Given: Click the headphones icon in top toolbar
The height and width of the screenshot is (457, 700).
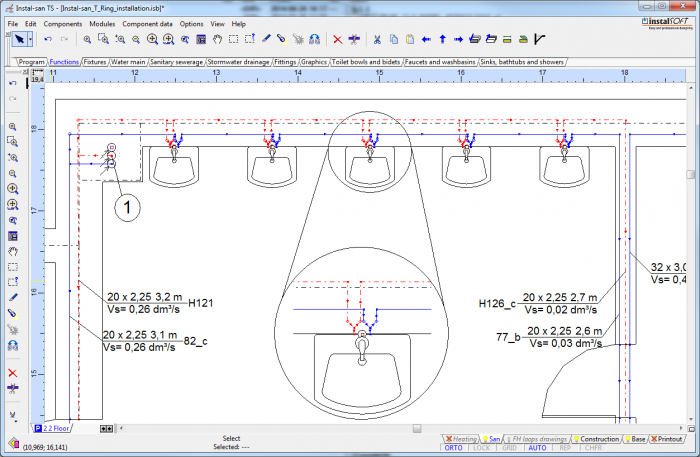Looking at the screenshot, I should coord(314,39).
